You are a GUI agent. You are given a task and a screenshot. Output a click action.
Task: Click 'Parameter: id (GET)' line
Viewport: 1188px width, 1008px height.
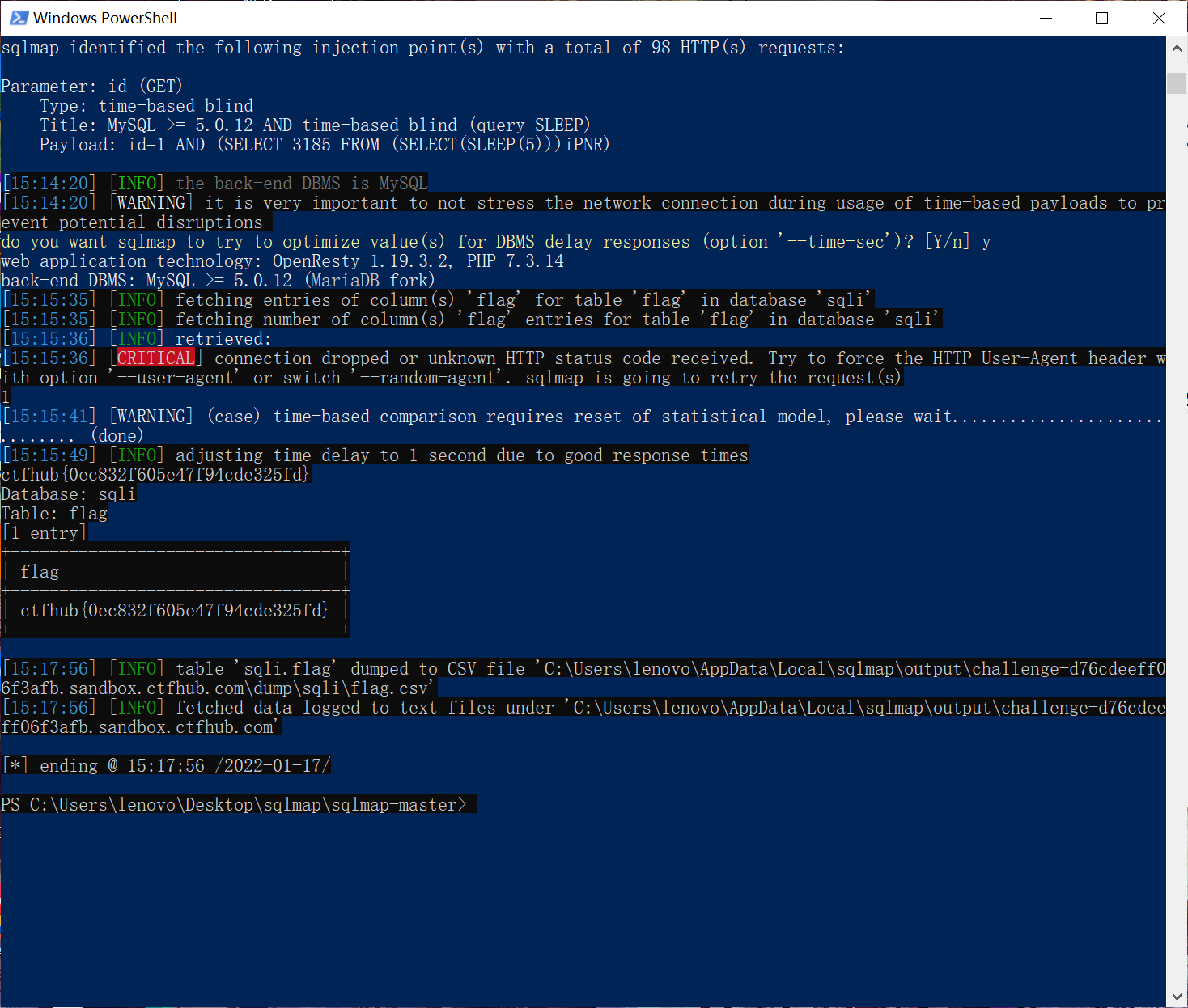pyautogui.click(x=92, y=87)
